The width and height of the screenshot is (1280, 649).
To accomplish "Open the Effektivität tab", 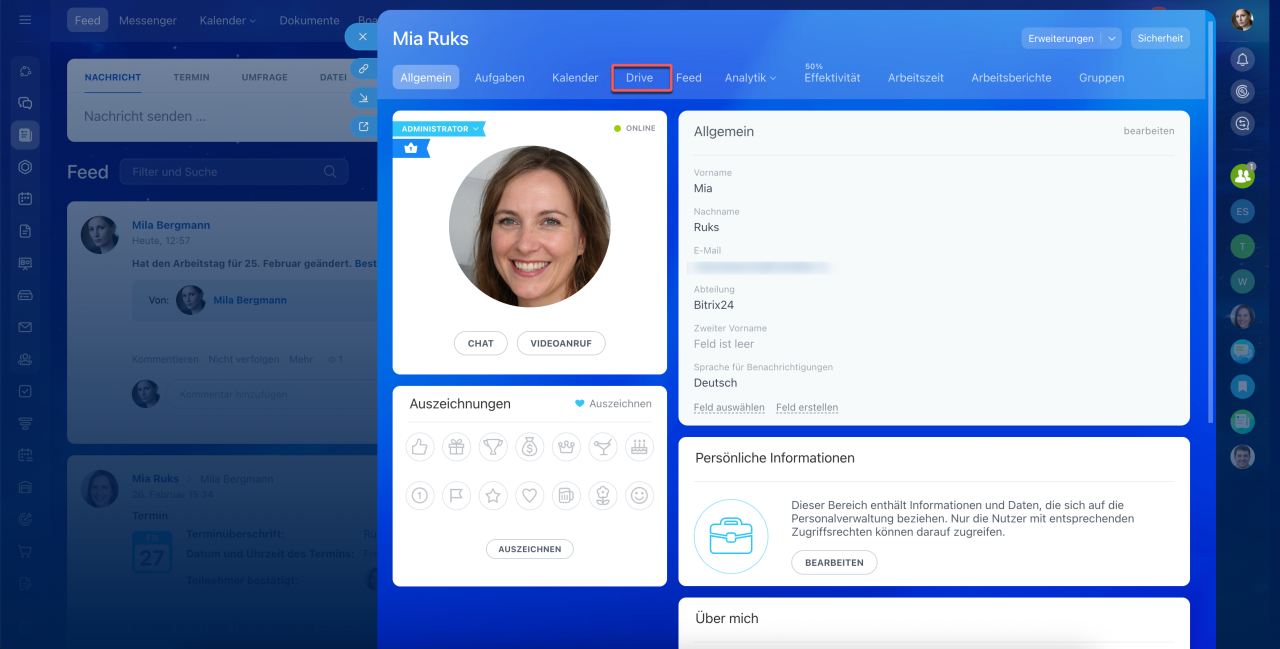I will [x=832, y=77].
